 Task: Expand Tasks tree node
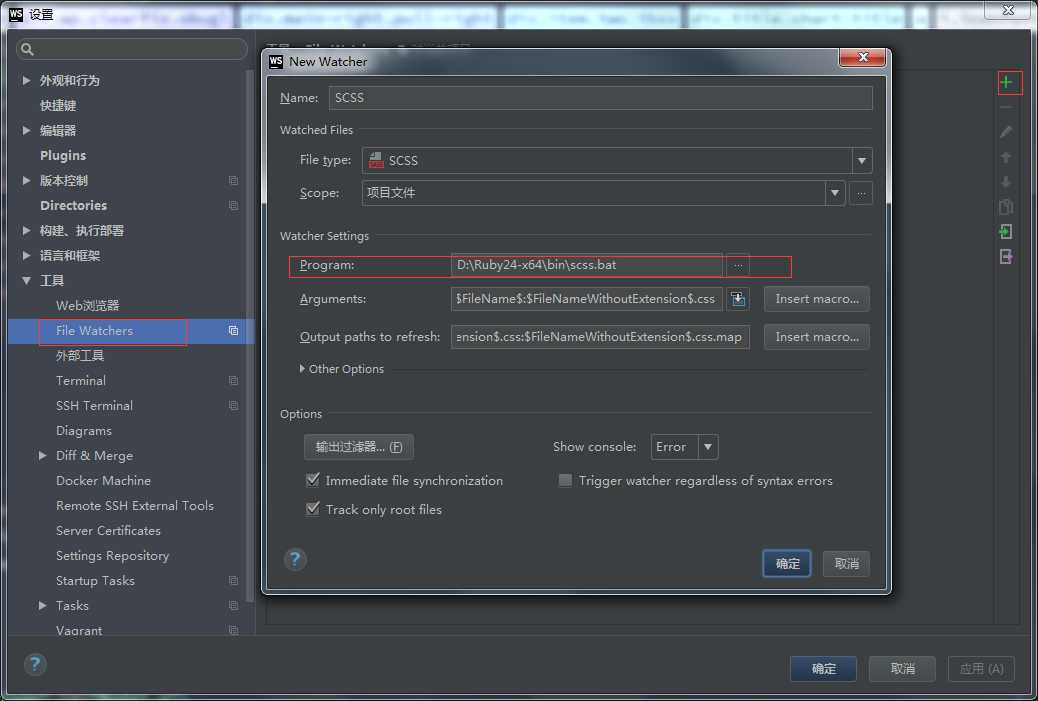[x=42, y=605]
